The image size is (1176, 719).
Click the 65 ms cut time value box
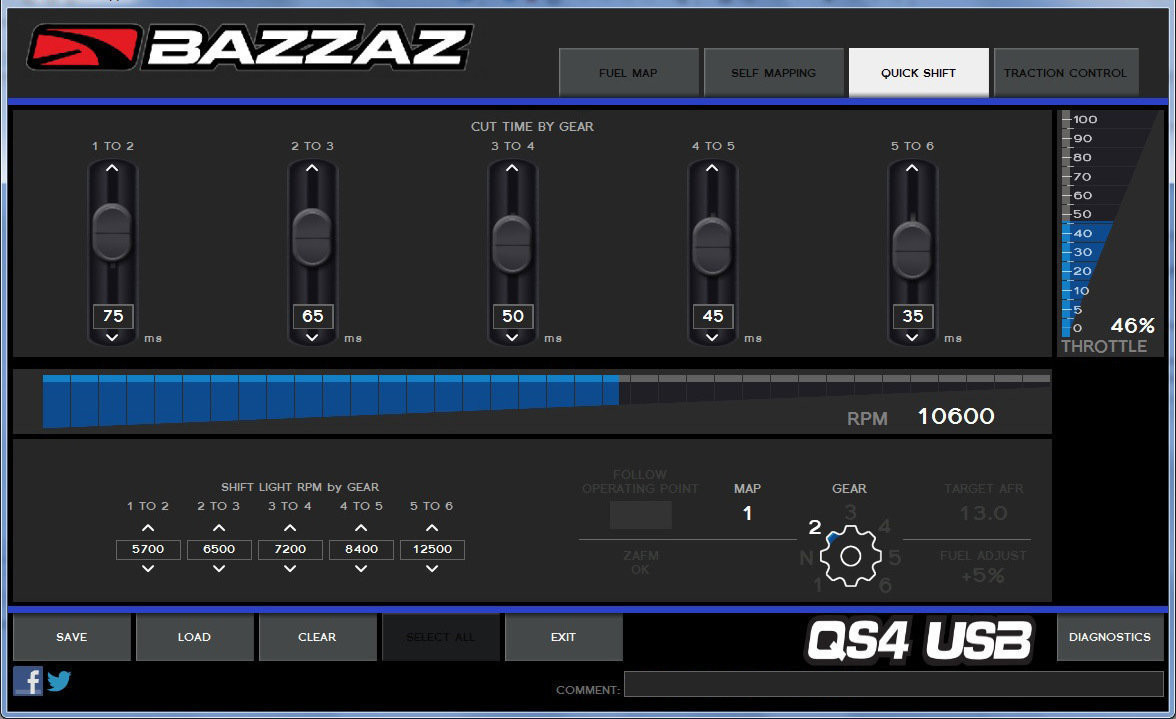click(313, 316)
